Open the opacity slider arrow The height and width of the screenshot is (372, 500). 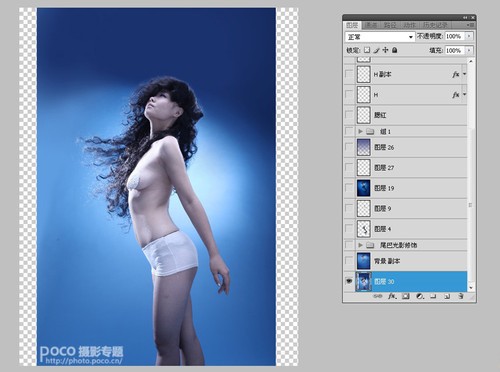469,36
